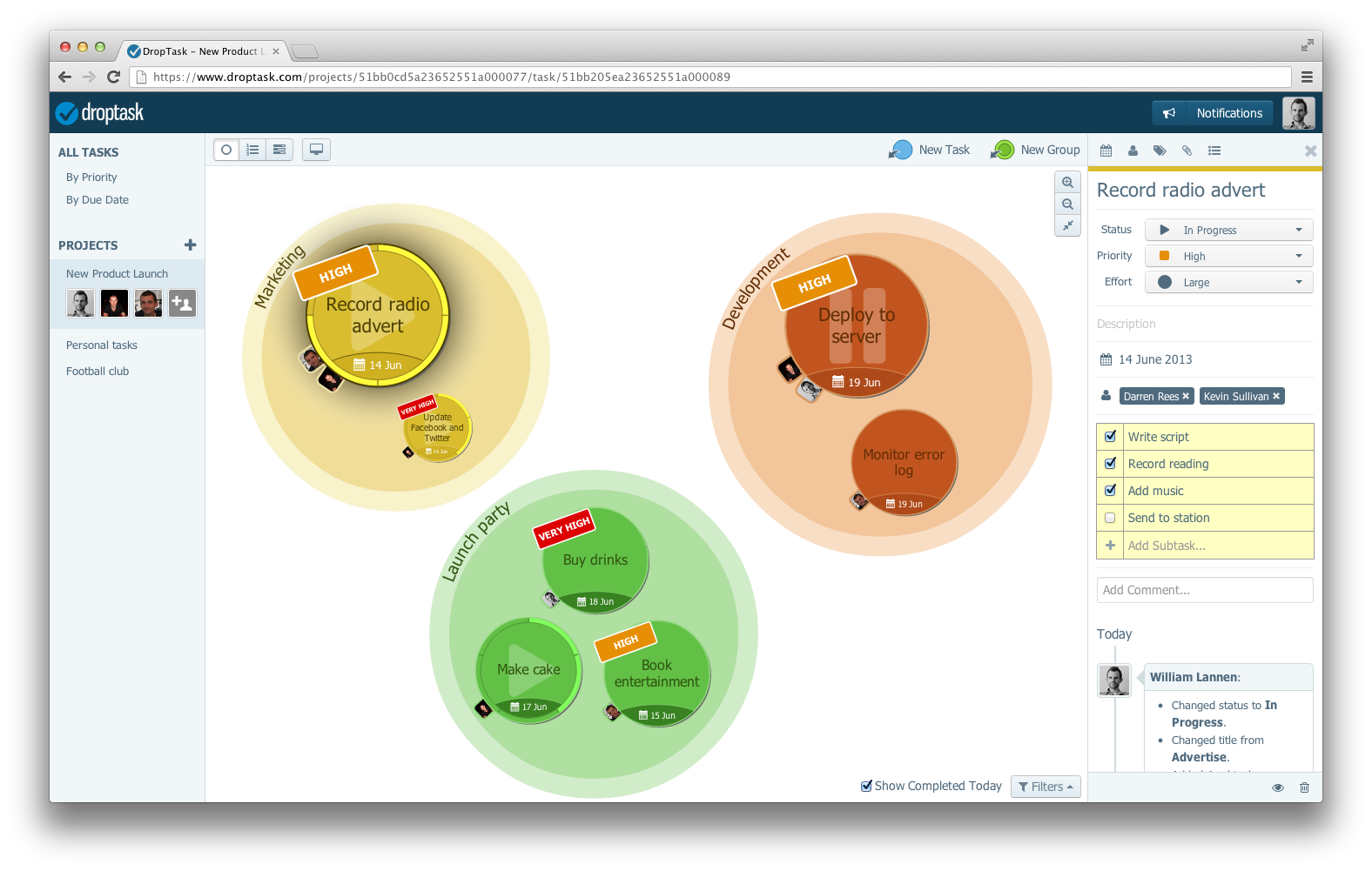
Task: Go back in the browser
Action: coord(64,77)
